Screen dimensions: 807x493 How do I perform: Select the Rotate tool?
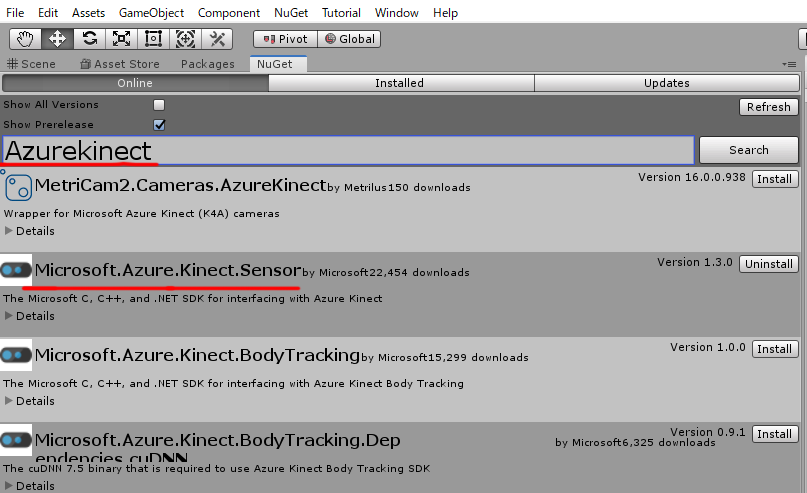click(90, 39)
